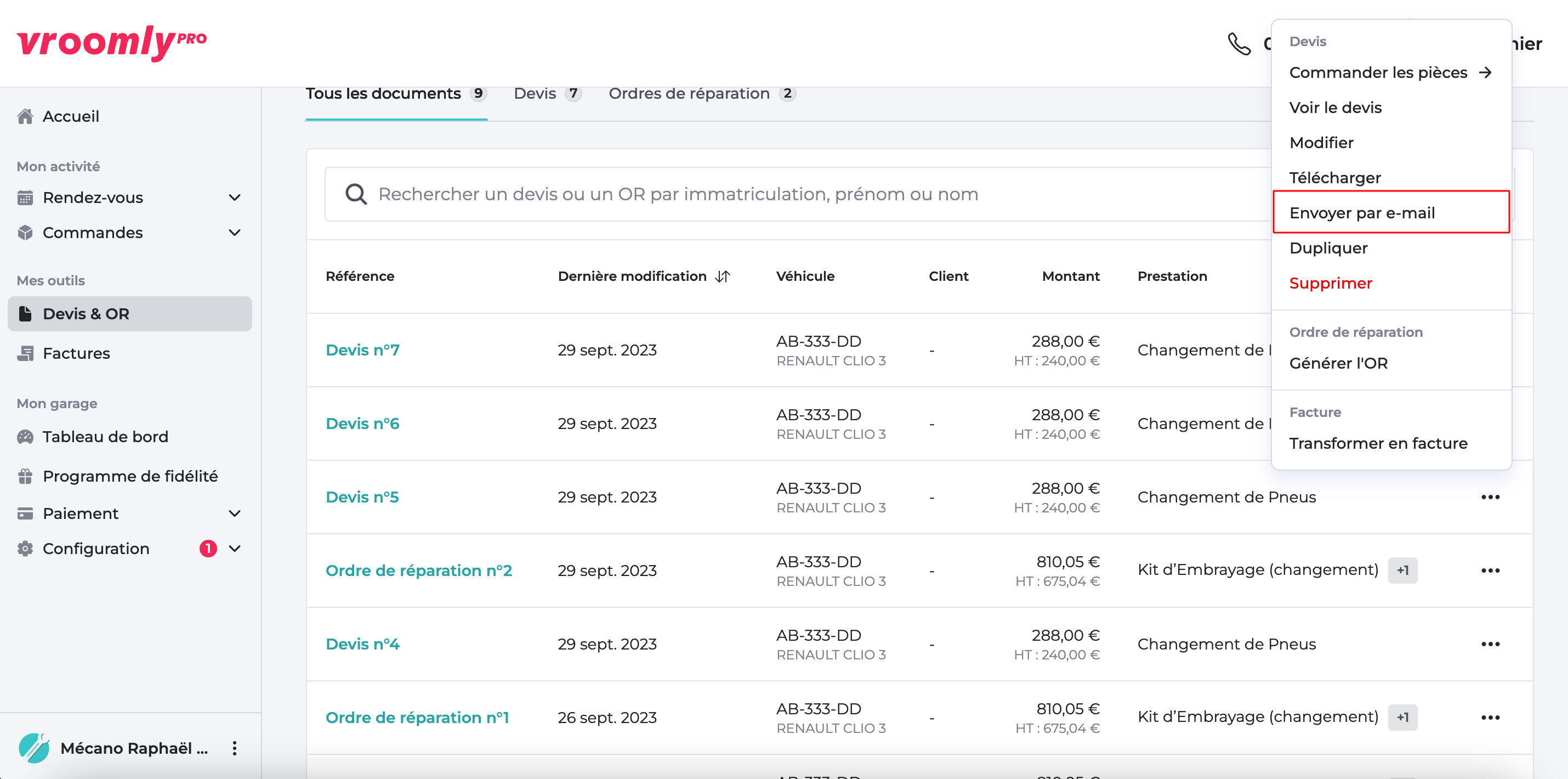Click Changement de Pneus in Devis n°5 row
This screenshot has height=779, width=1568.
pos(1226,498)
